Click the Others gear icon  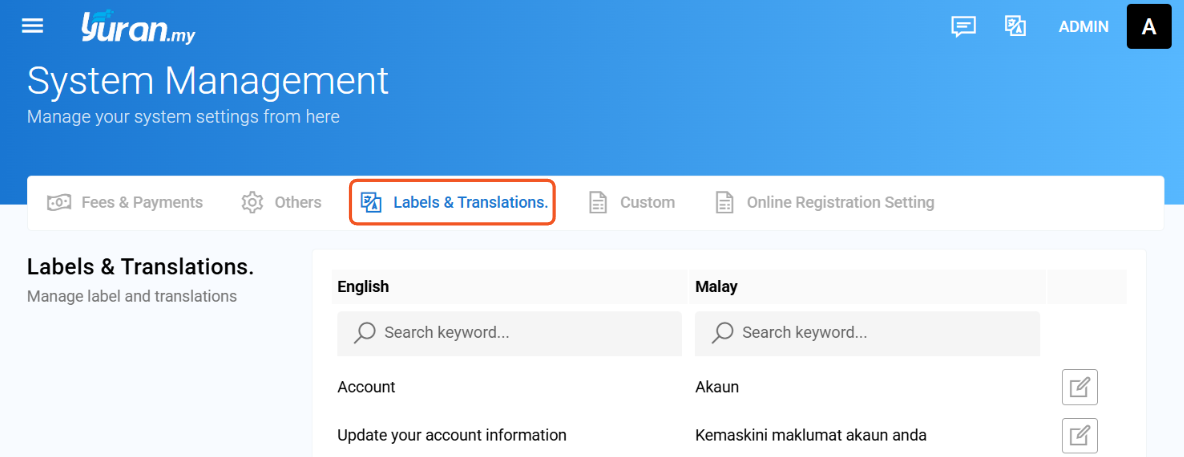[252, 202]
